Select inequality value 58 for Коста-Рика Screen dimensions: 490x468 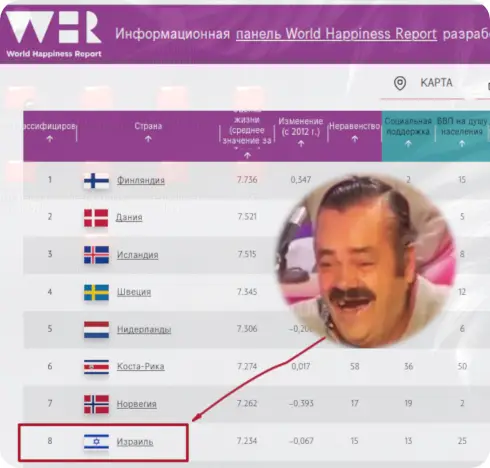pos(355,366)
